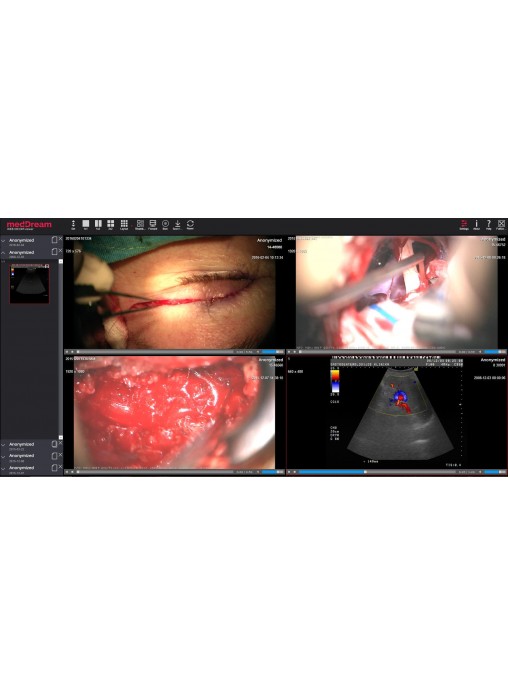The image size is (508, 696).
Task: Select the 2x2 four-viewport layout icon
Action: (x=111, y=224)
